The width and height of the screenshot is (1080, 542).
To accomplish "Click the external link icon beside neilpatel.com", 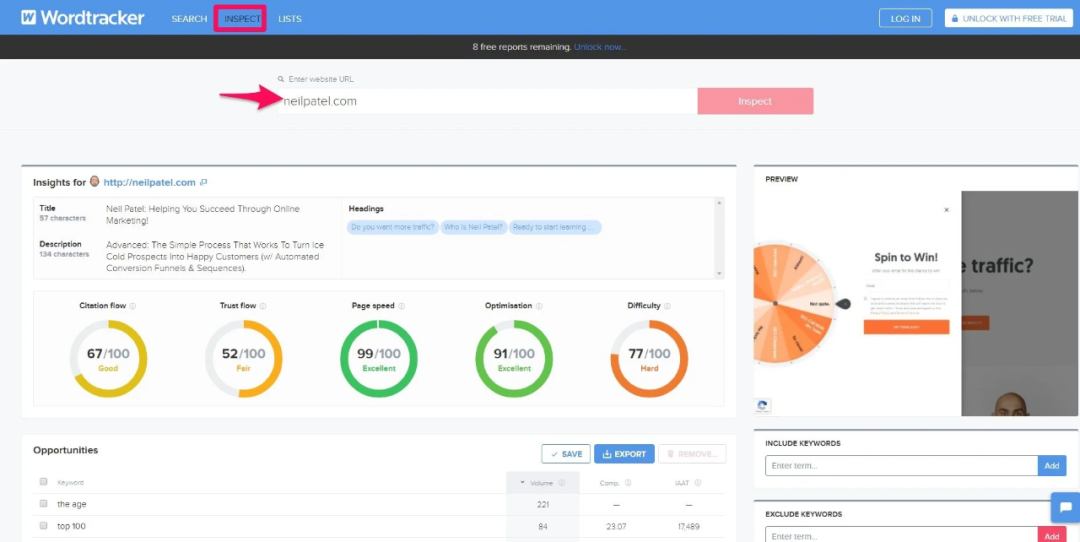I will click(203, 182).
